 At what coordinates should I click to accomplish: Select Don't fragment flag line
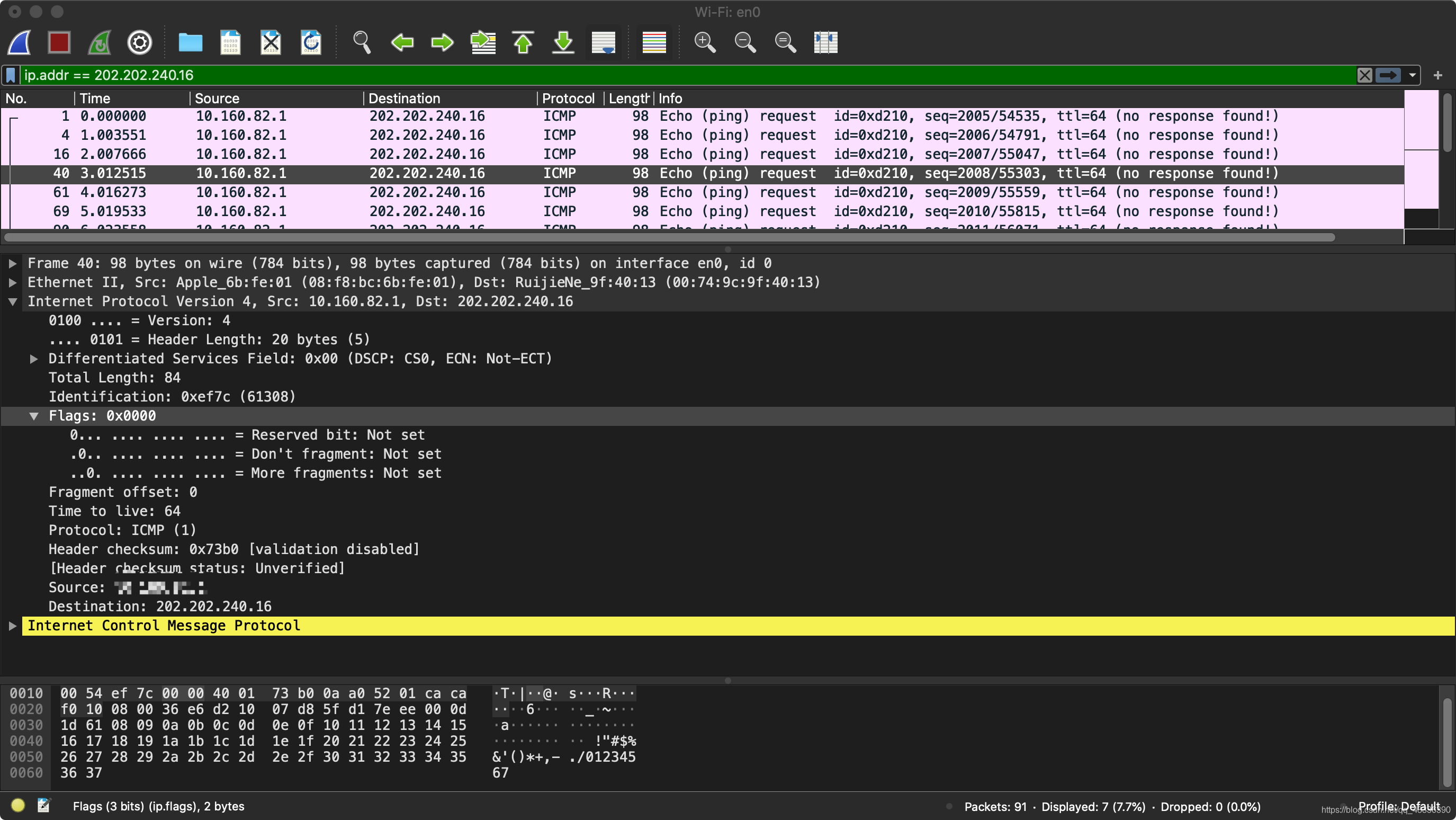click(256, 454)
